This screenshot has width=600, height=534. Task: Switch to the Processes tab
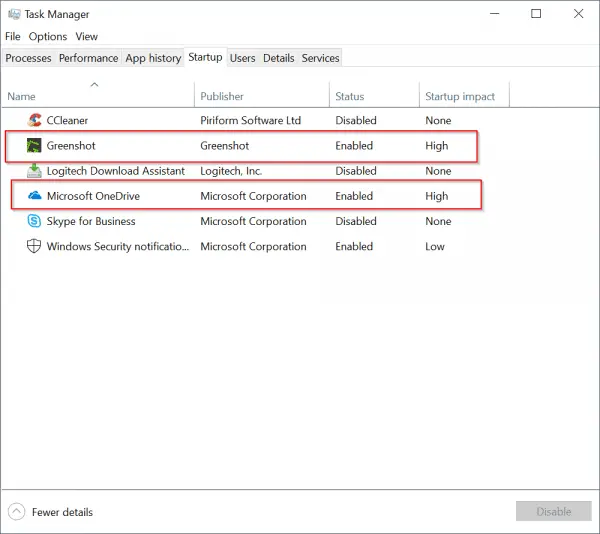pos(28,58)
